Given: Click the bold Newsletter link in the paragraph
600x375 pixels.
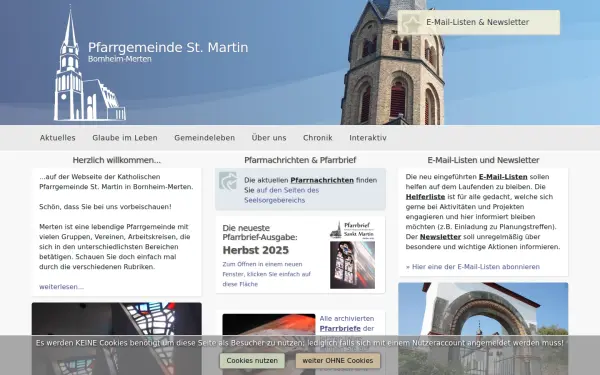Looking at the screenshot, I should point(440,236).
